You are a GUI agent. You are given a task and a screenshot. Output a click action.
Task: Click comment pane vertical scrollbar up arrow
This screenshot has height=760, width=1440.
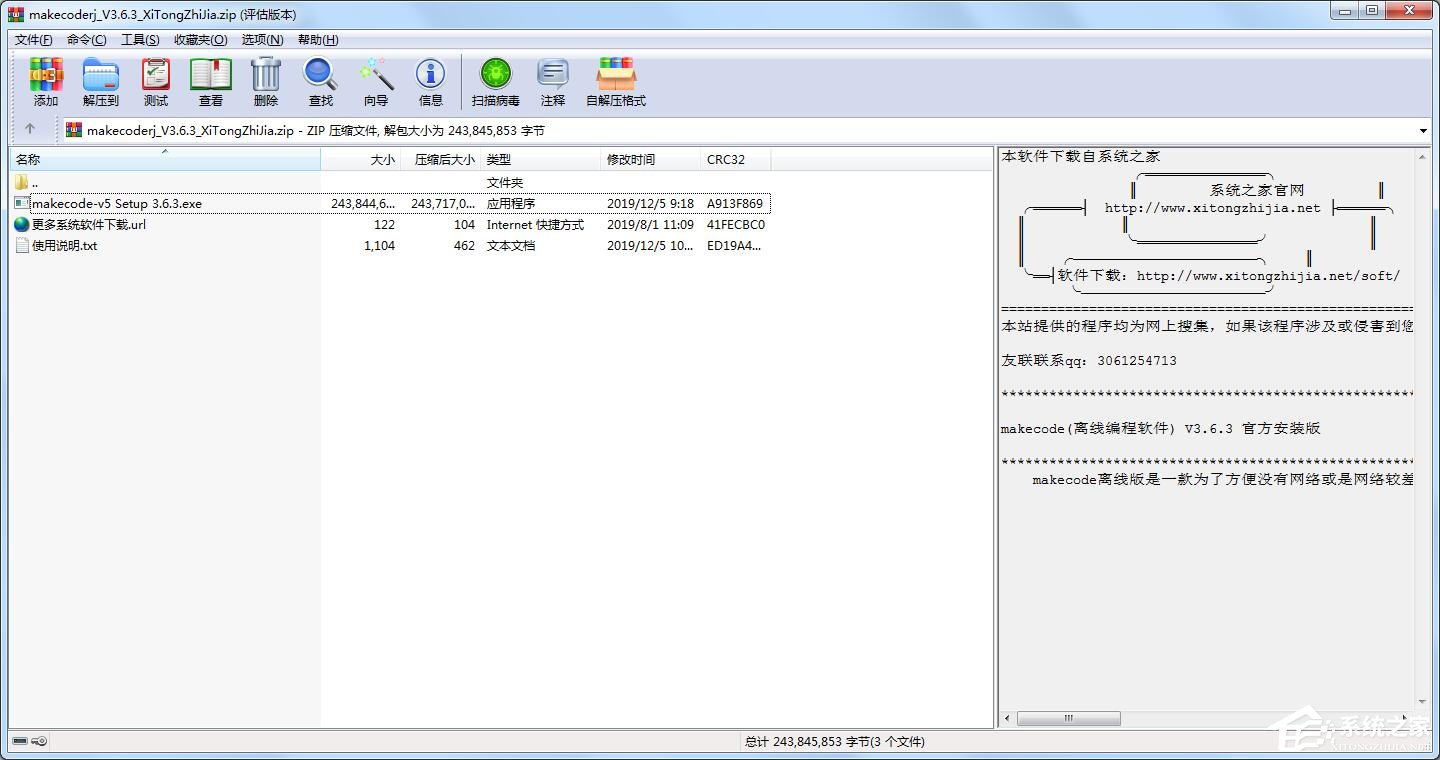1423,158
